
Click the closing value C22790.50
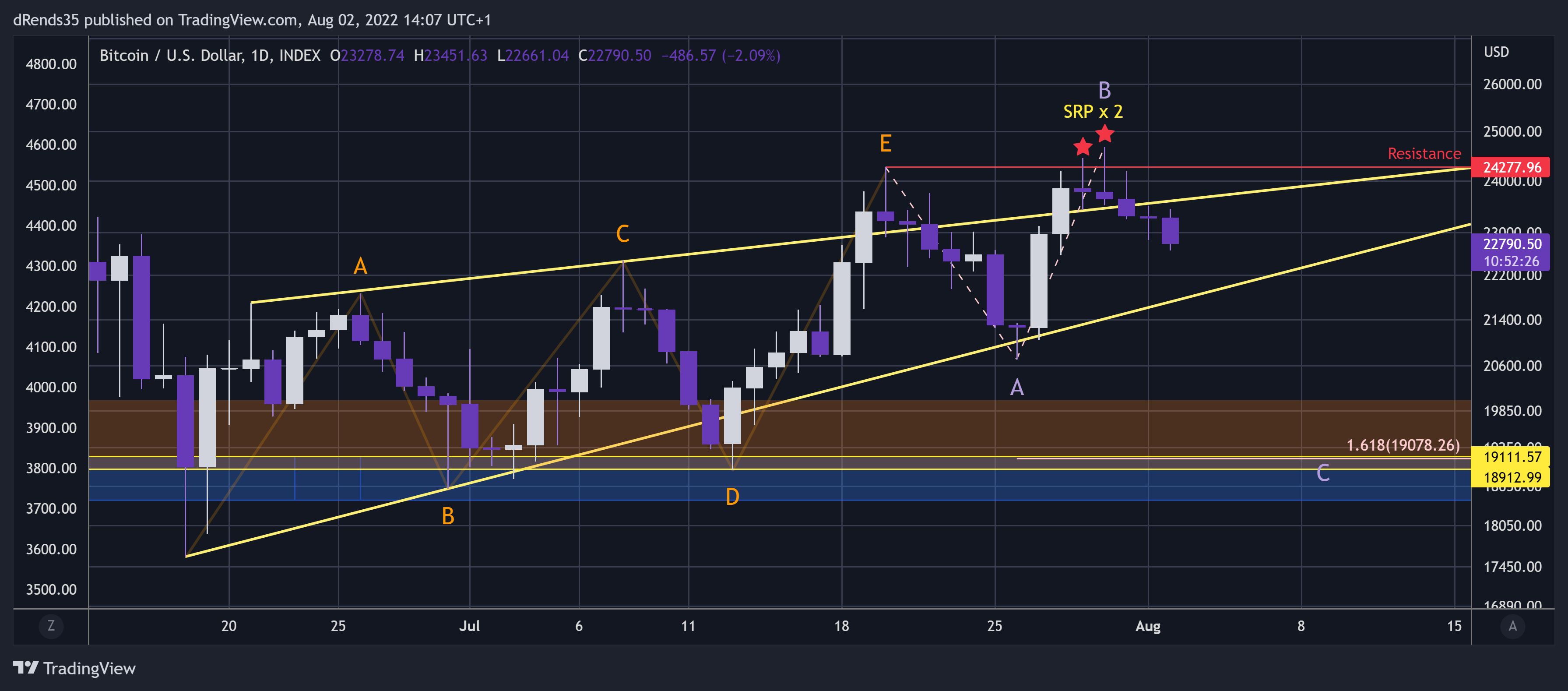click(x=615, y=56)
